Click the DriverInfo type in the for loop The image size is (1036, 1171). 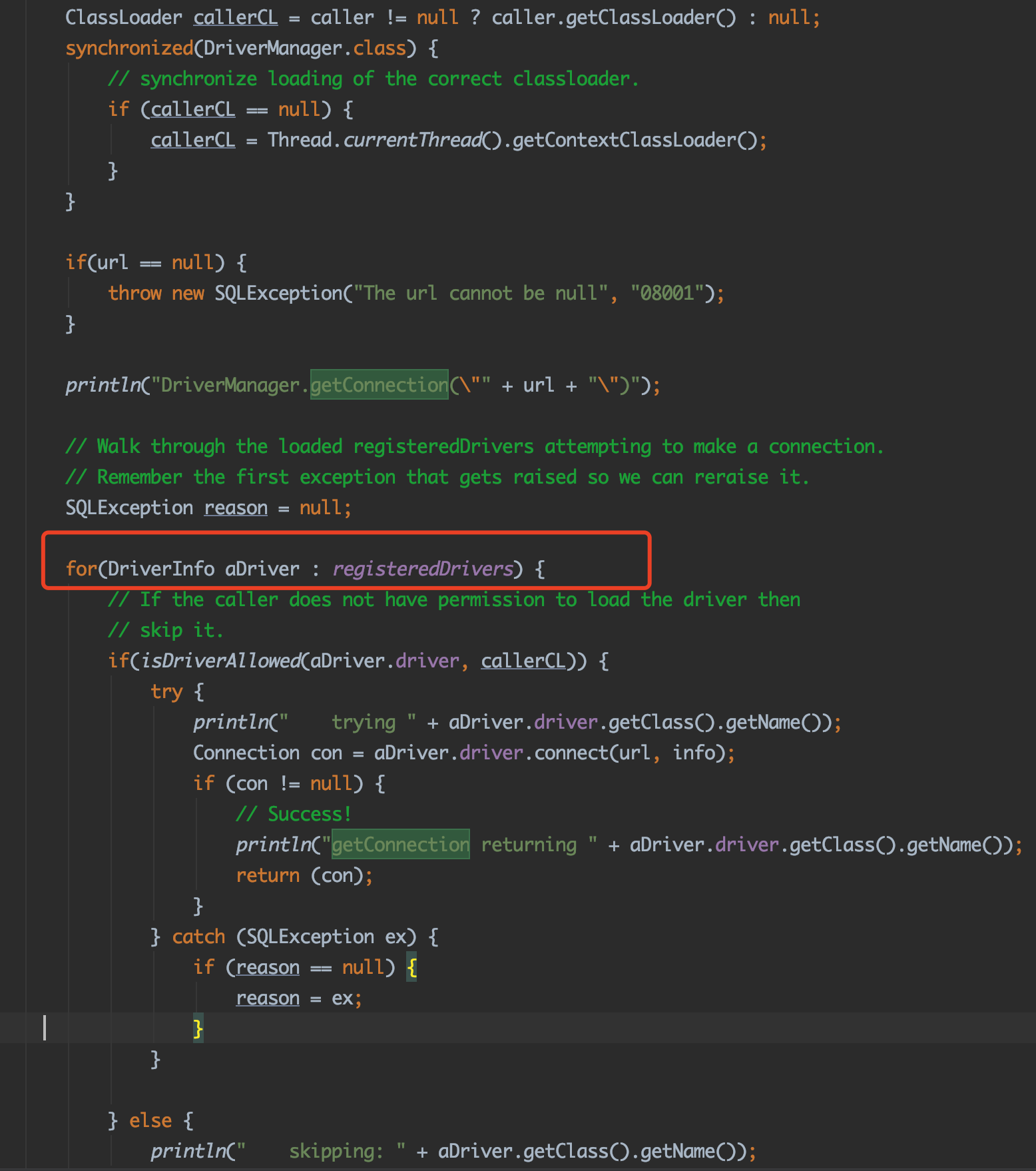tap(161, 569)
